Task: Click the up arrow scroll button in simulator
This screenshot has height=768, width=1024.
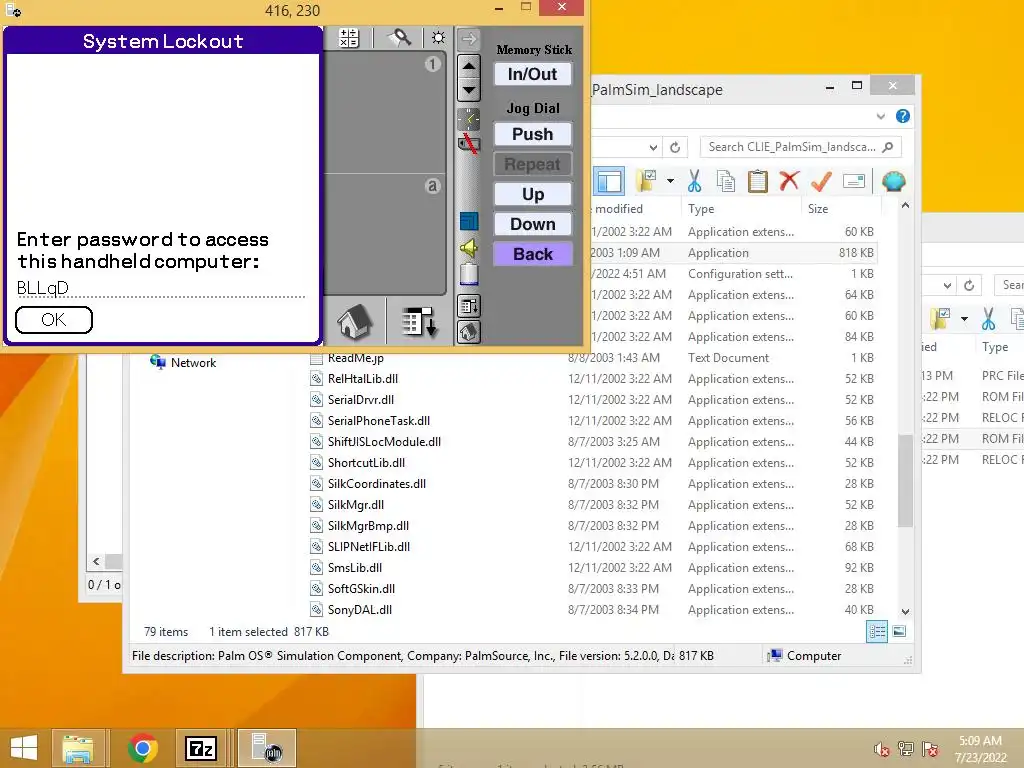Action: click(469, 65)
